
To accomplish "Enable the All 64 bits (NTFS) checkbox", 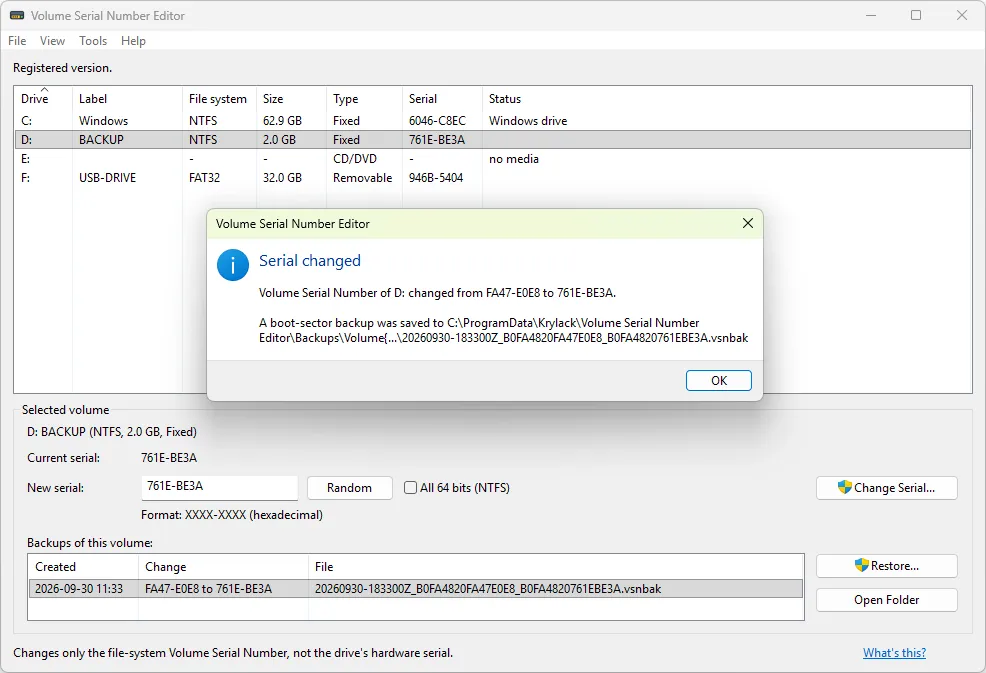I will coord(410,487).
